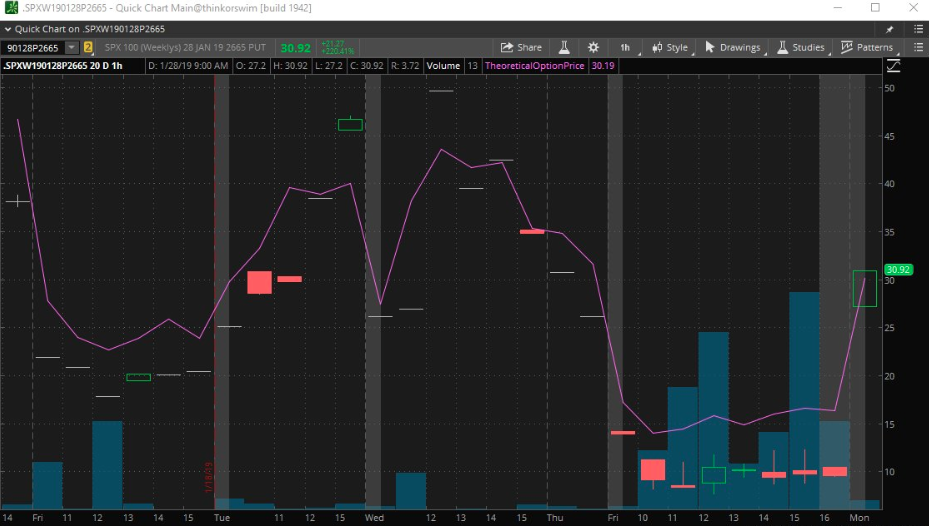The image size is (929, 526).
Task: Open the Style menu
Action: (x=670, y=47)
